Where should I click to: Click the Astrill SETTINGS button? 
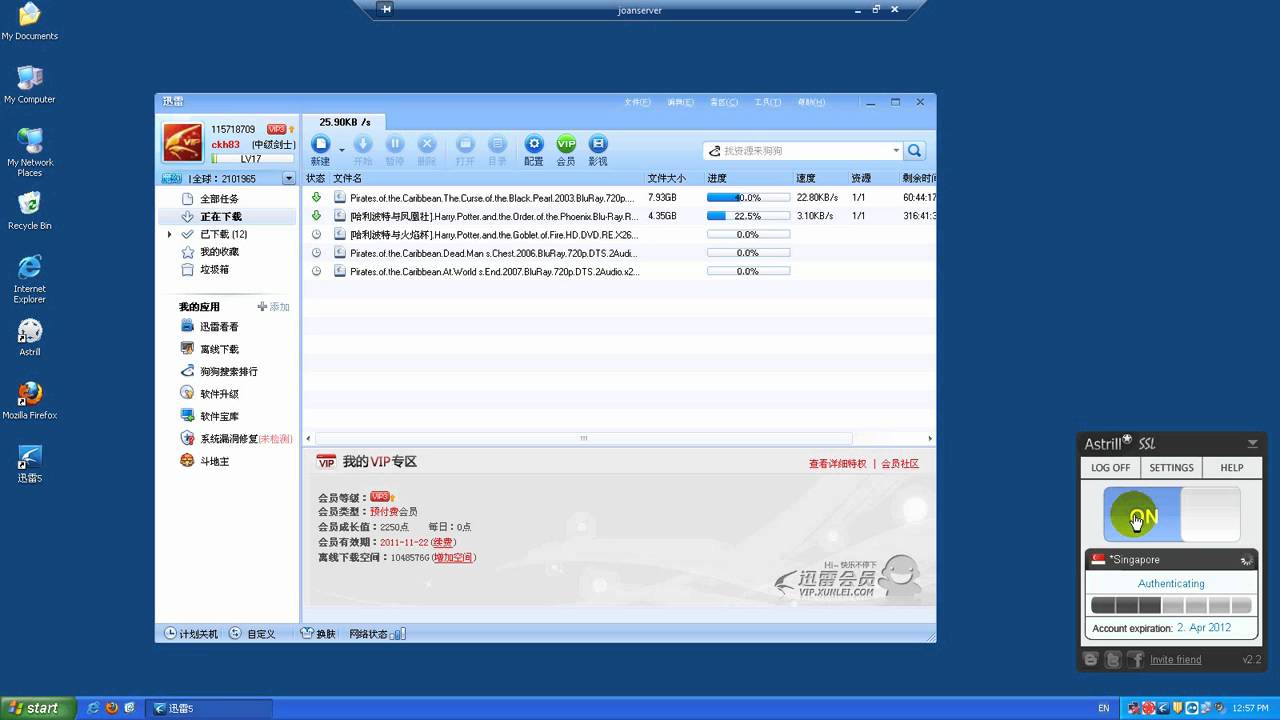pos(1171,467)
